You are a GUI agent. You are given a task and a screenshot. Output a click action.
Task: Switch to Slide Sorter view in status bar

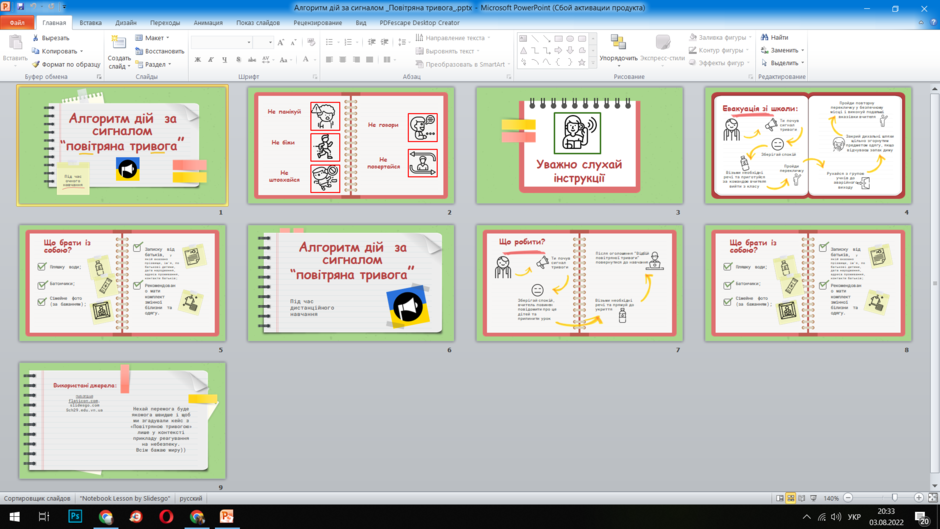point(791,498)
